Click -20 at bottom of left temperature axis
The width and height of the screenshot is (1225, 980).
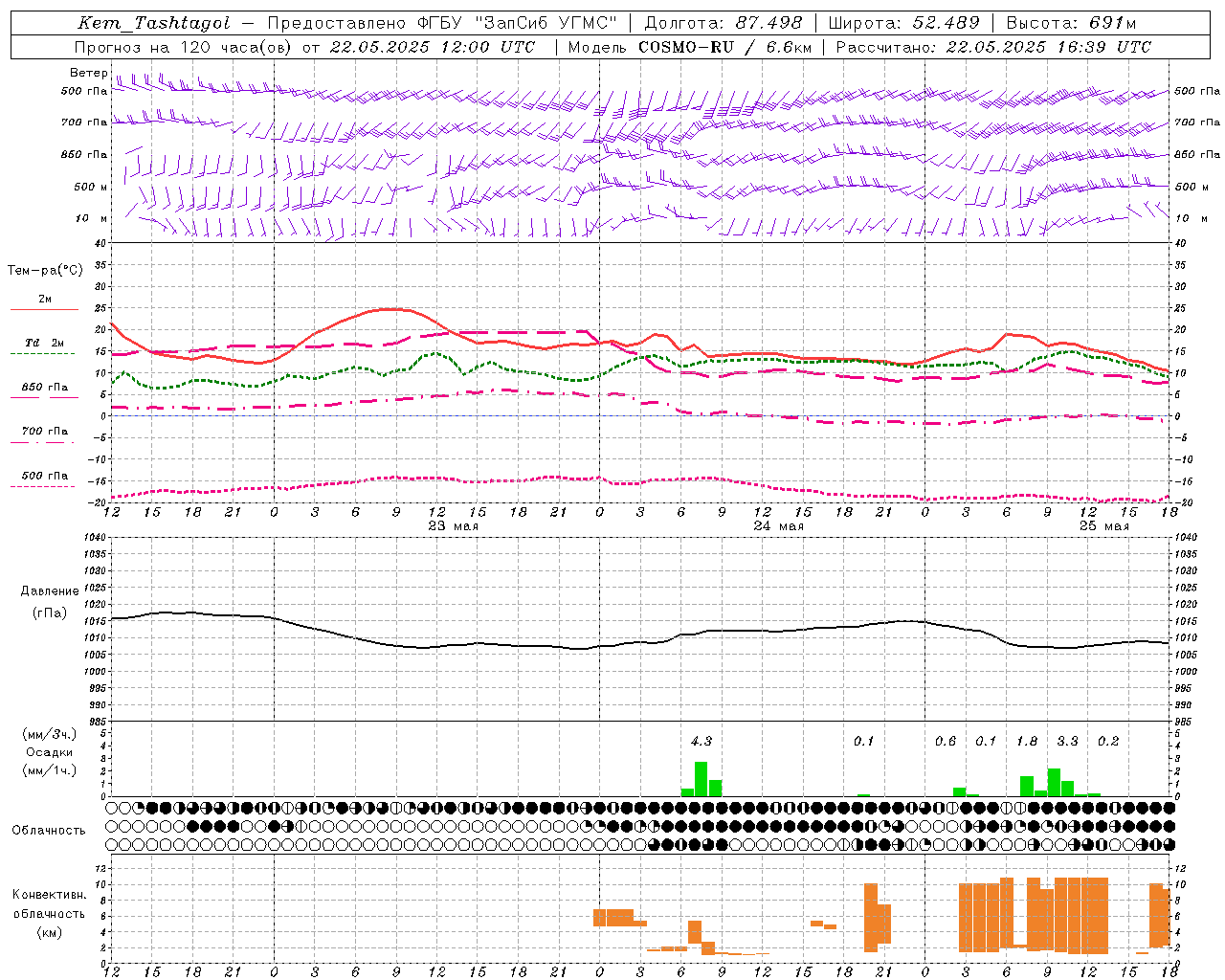[x=98, y=502]
